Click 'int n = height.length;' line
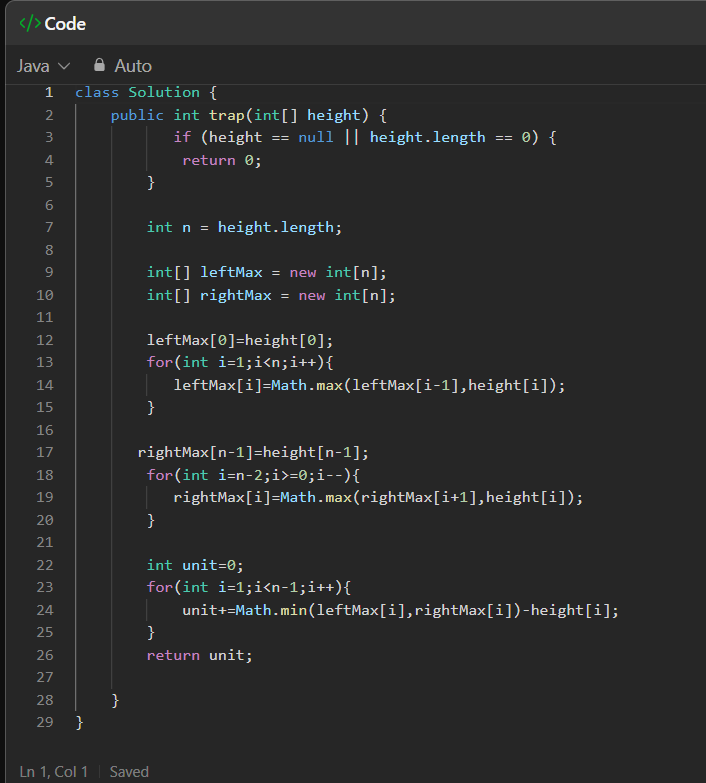This screenshot has width=706, height=783. 244,228
